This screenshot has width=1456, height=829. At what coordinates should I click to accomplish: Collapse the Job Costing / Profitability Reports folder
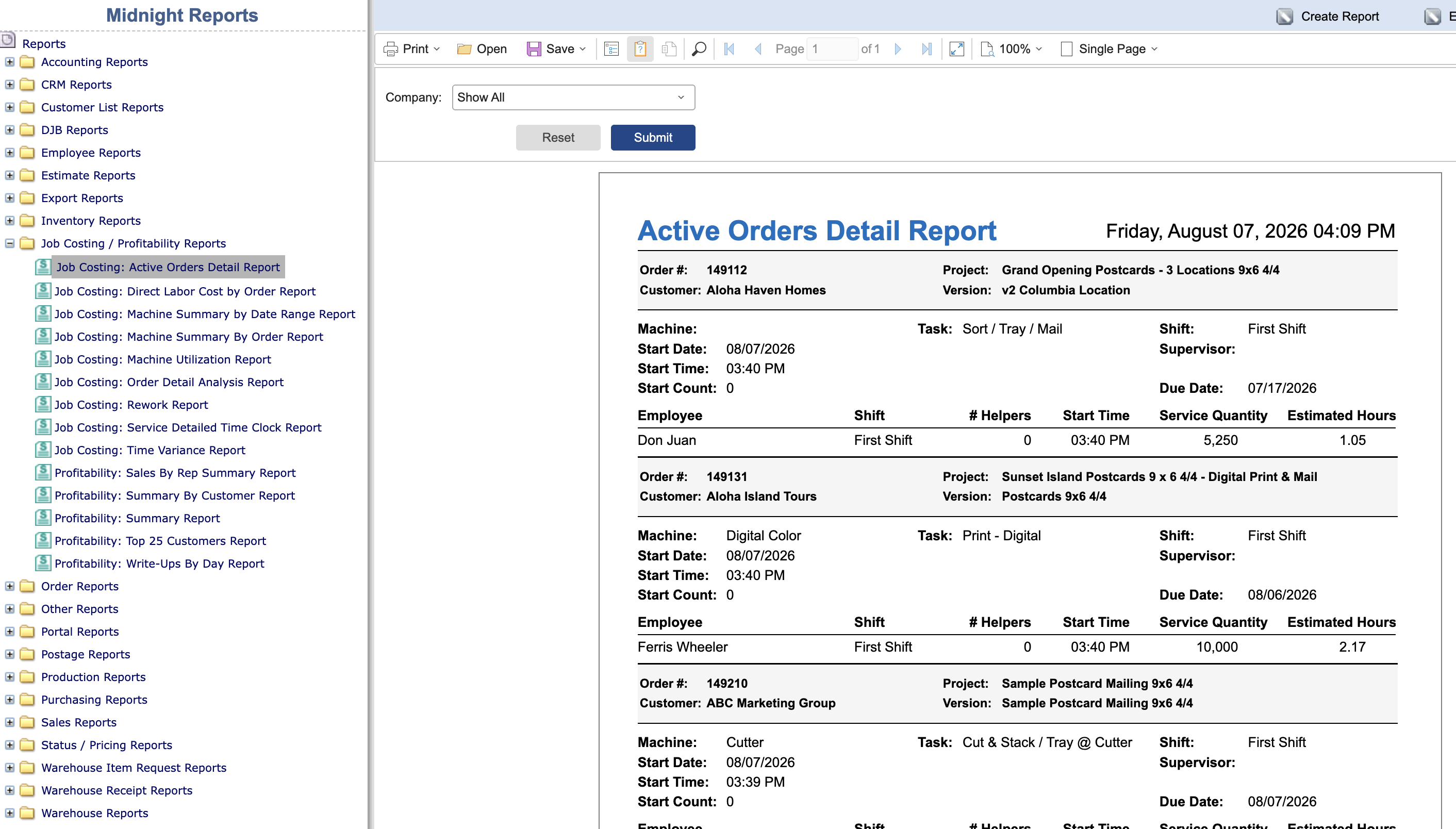tap(10, 243)
